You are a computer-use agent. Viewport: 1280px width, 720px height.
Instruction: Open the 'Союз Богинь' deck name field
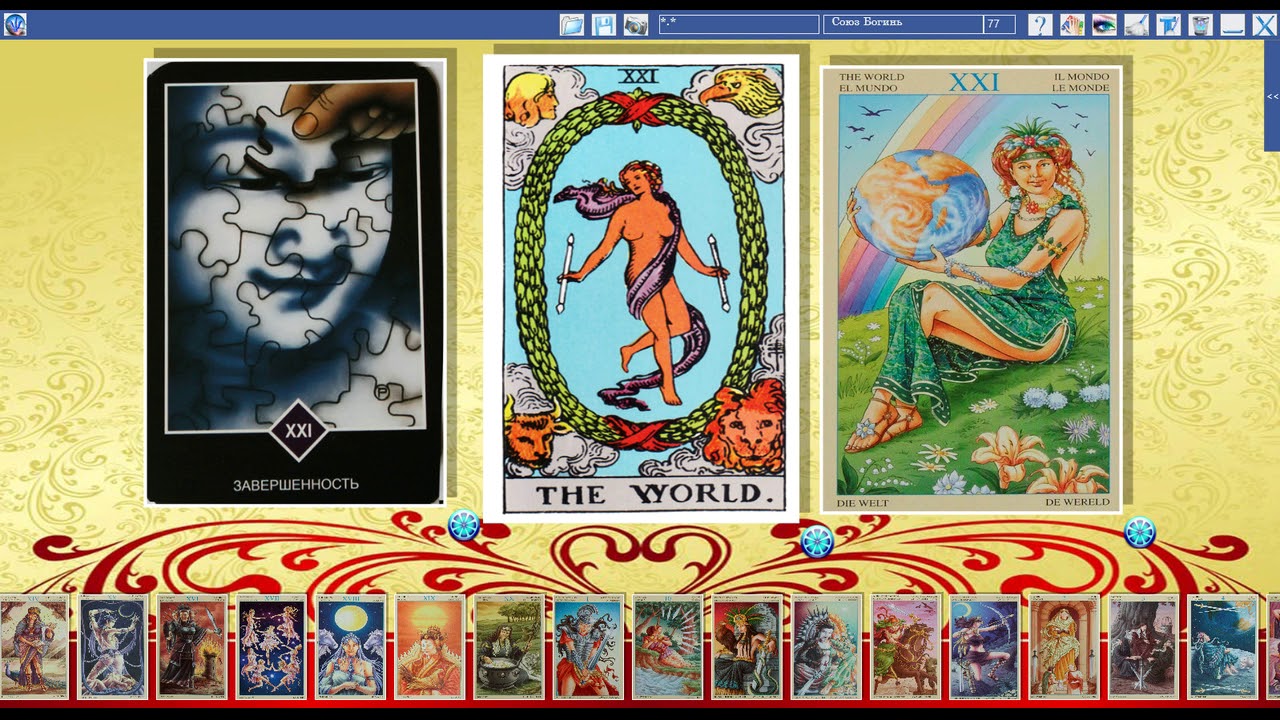click(x=903, y=25)
